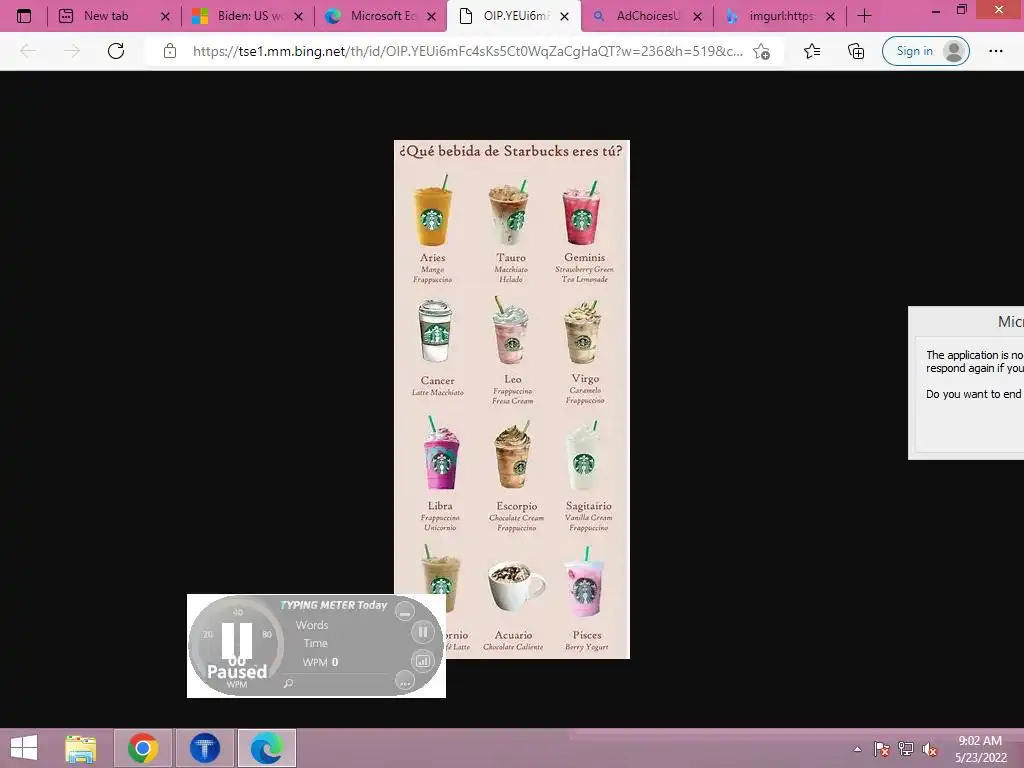Close the New tab tab
Image resolution: width=1024 pixels, height=768 pixels.
click(x=165, y=16)
